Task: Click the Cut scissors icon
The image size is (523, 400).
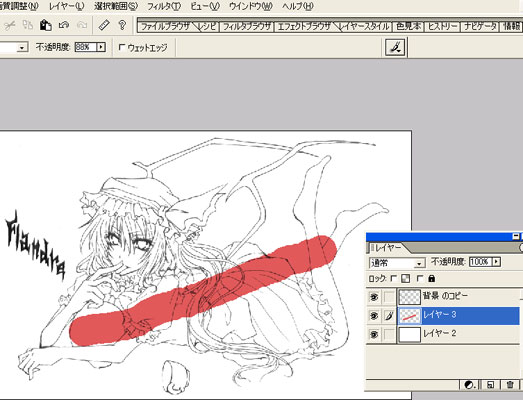Action: coord(10,25)
